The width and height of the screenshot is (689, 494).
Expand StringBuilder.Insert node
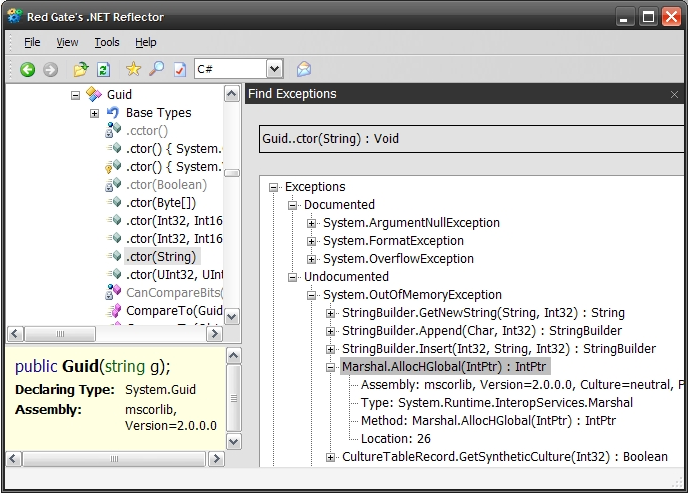330,350
